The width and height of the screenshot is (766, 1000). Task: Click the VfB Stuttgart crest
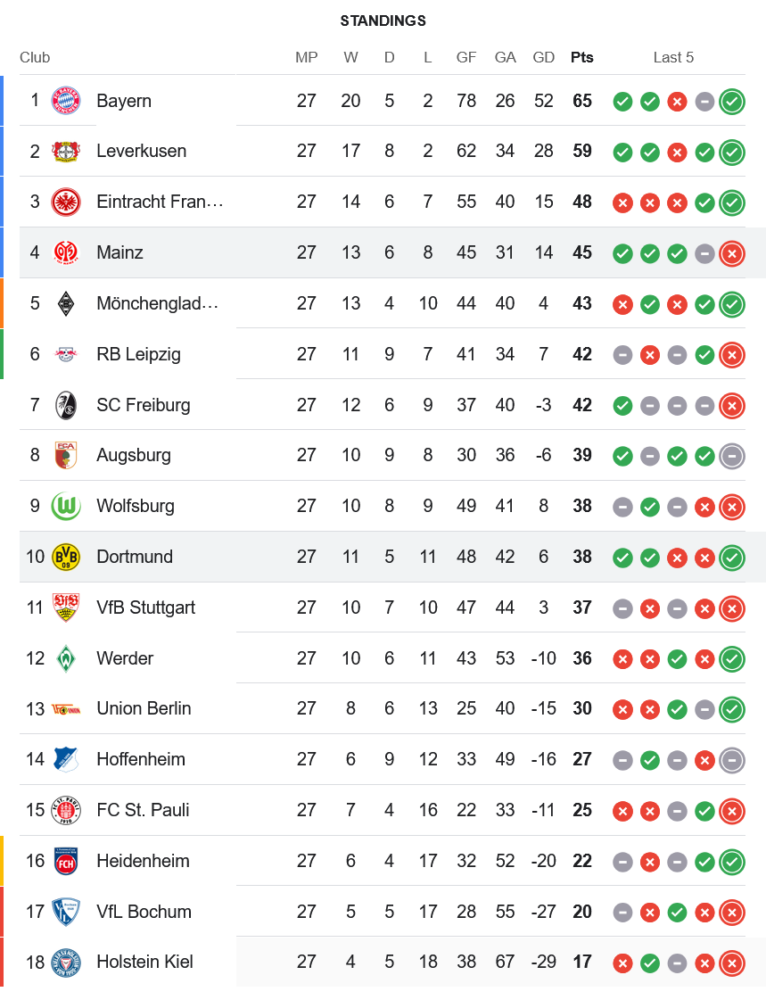pyautogui.click(x=65, y=607)
